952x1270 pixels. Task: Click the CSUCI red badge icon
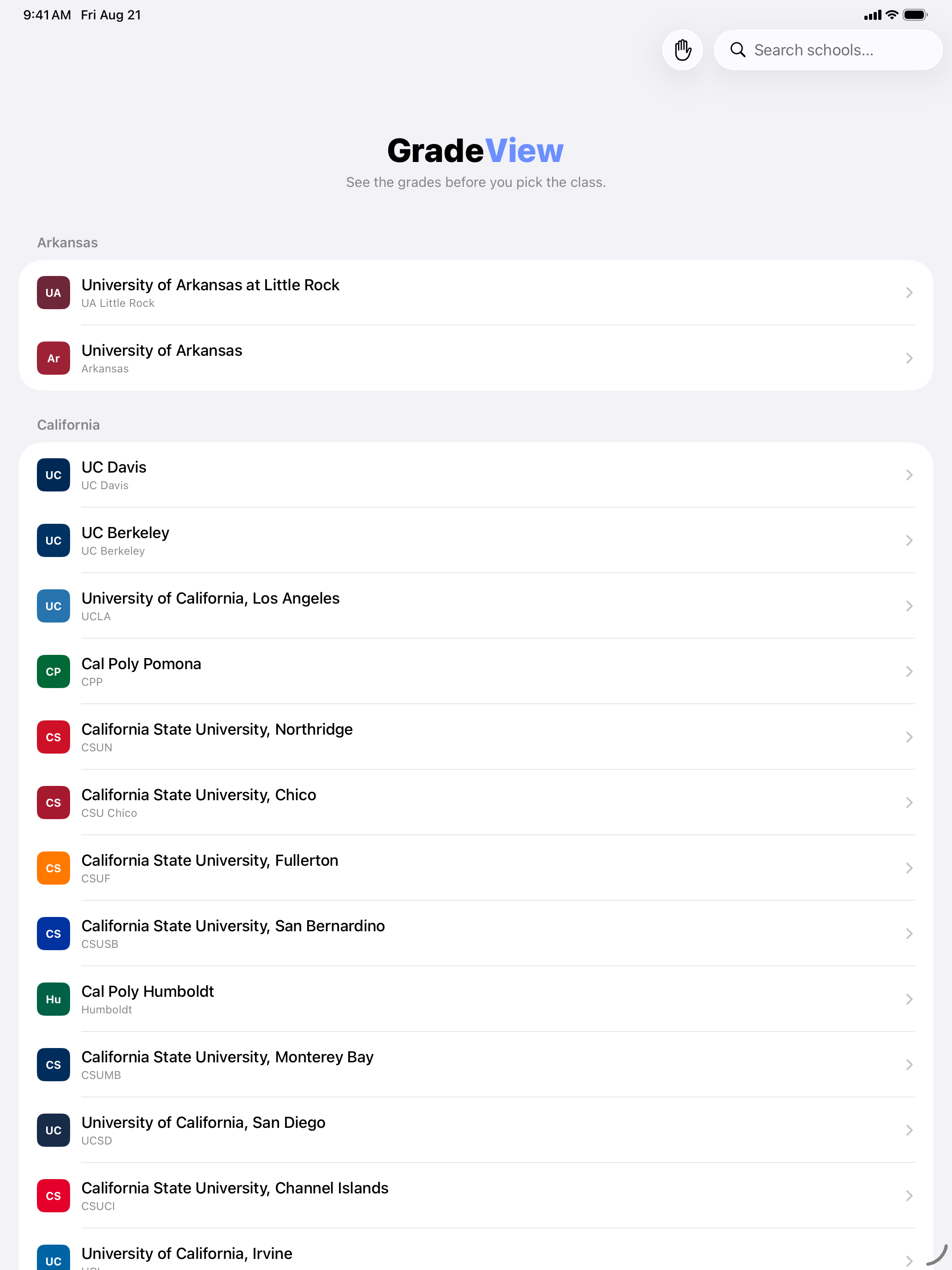coord(54,1195)
